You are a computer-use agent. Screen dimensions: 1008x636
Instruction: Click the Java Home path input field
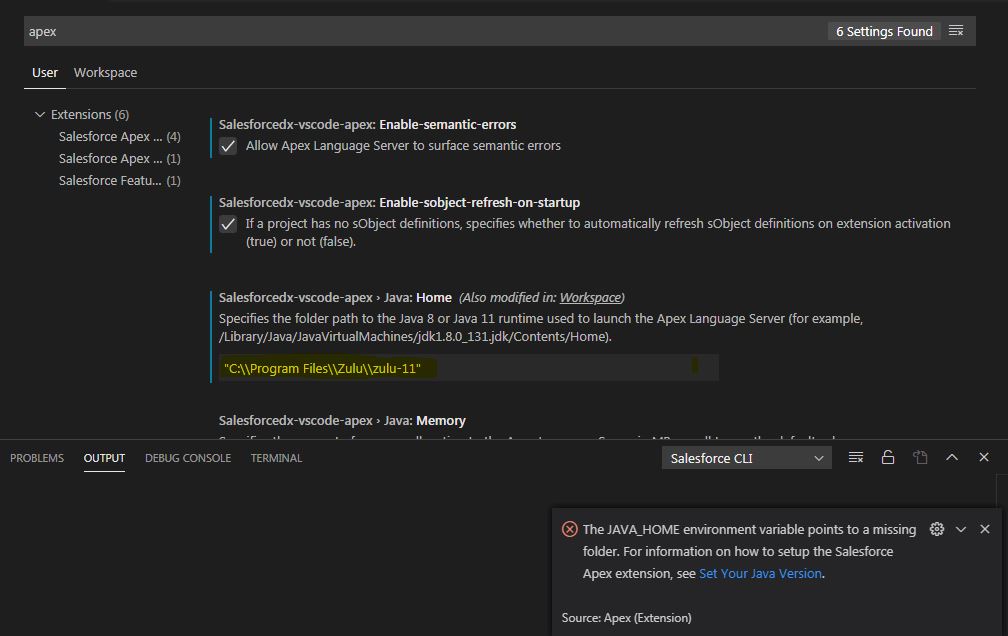pos(469,368)
